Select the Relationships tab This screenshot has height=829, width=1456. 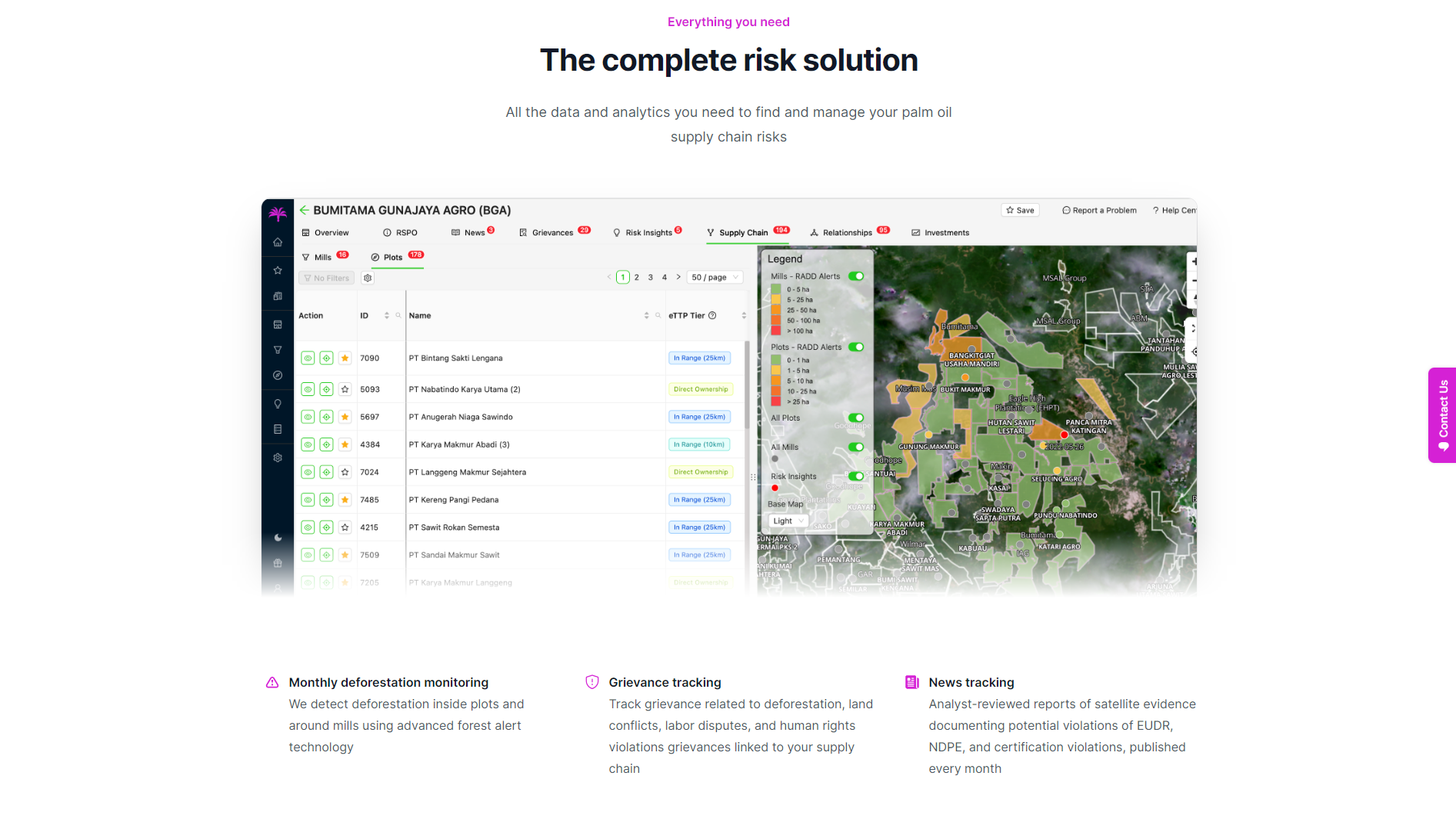click(850, 232)
